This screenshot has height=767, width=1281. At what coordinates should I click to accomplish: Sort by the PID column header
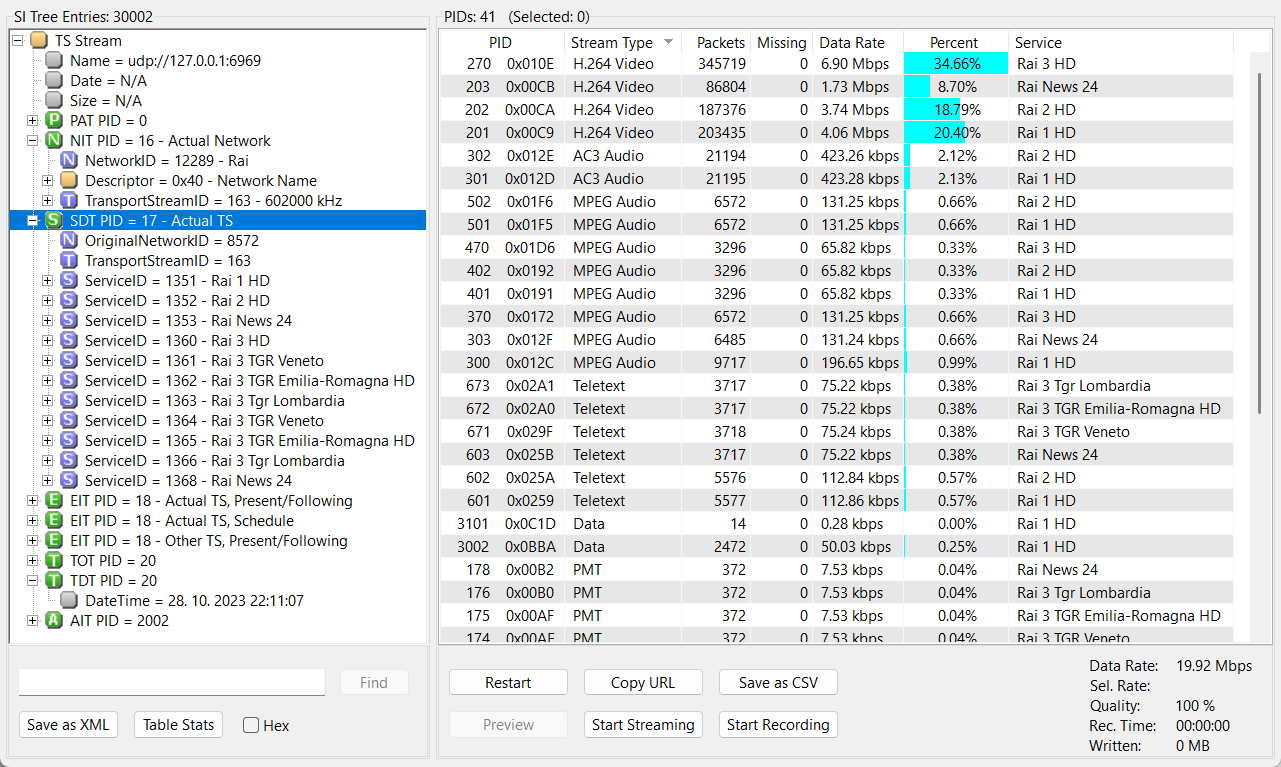500,43
